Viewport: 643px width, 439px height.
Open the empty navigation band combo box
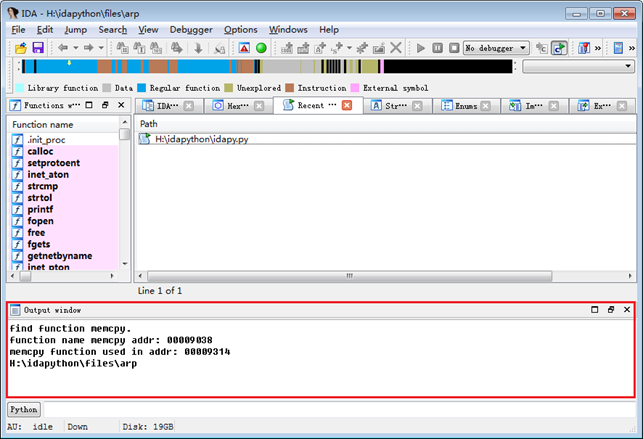tap(578, 67)
